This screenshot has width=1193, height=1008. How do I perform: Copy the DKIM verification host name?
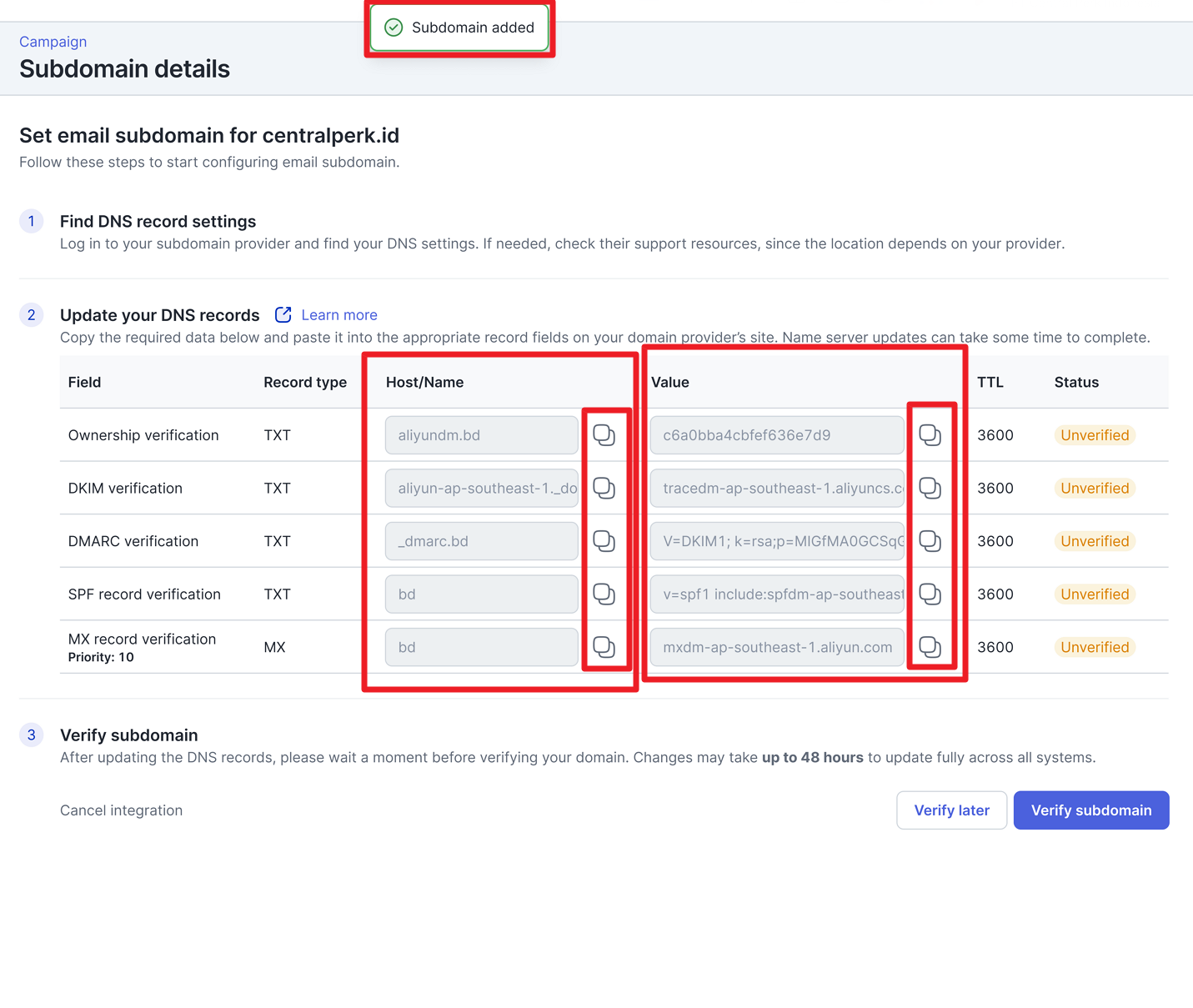pyautogui.click(x=604, y=489)
